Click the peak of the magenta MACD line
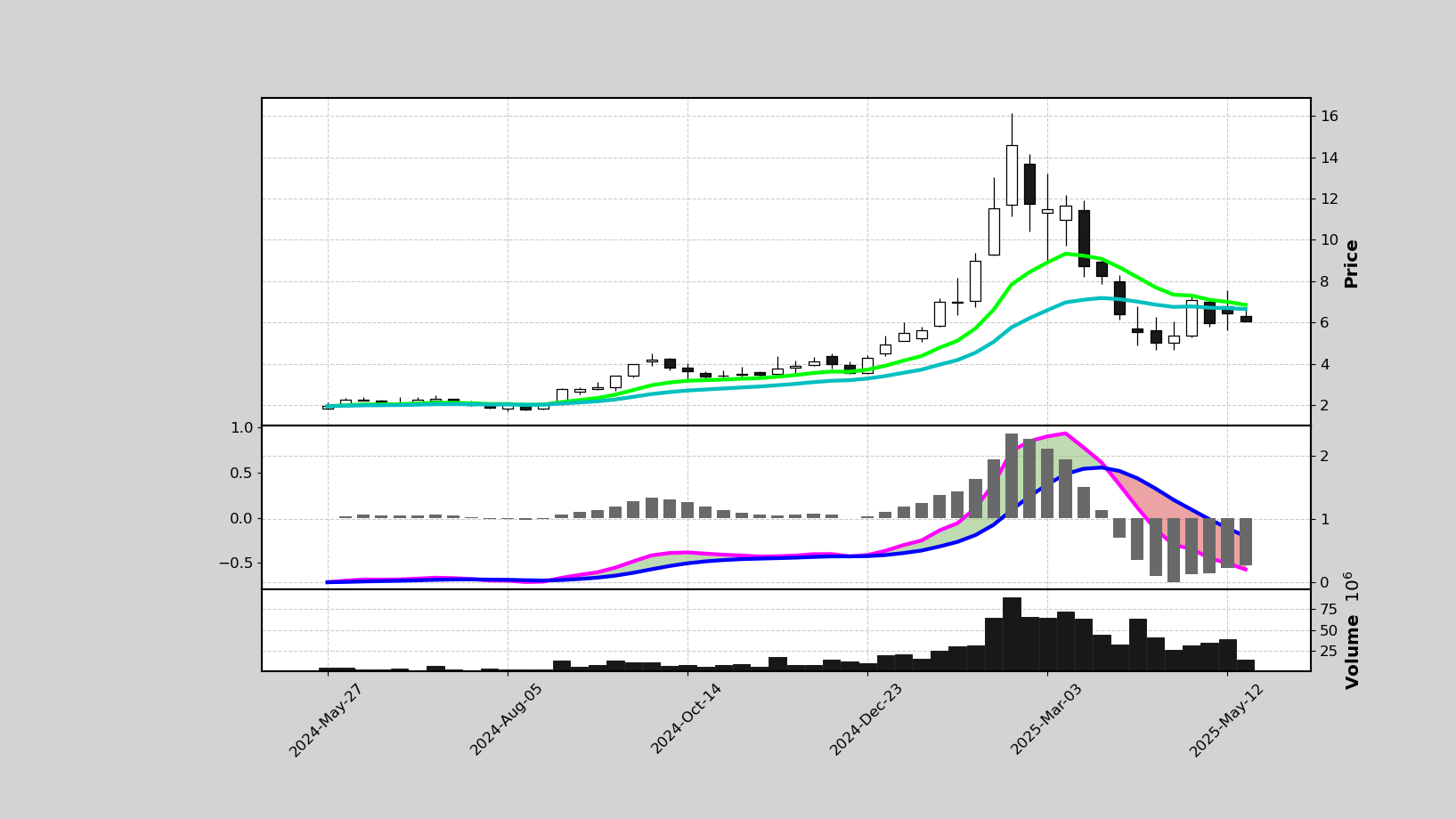 (1065, 434)
